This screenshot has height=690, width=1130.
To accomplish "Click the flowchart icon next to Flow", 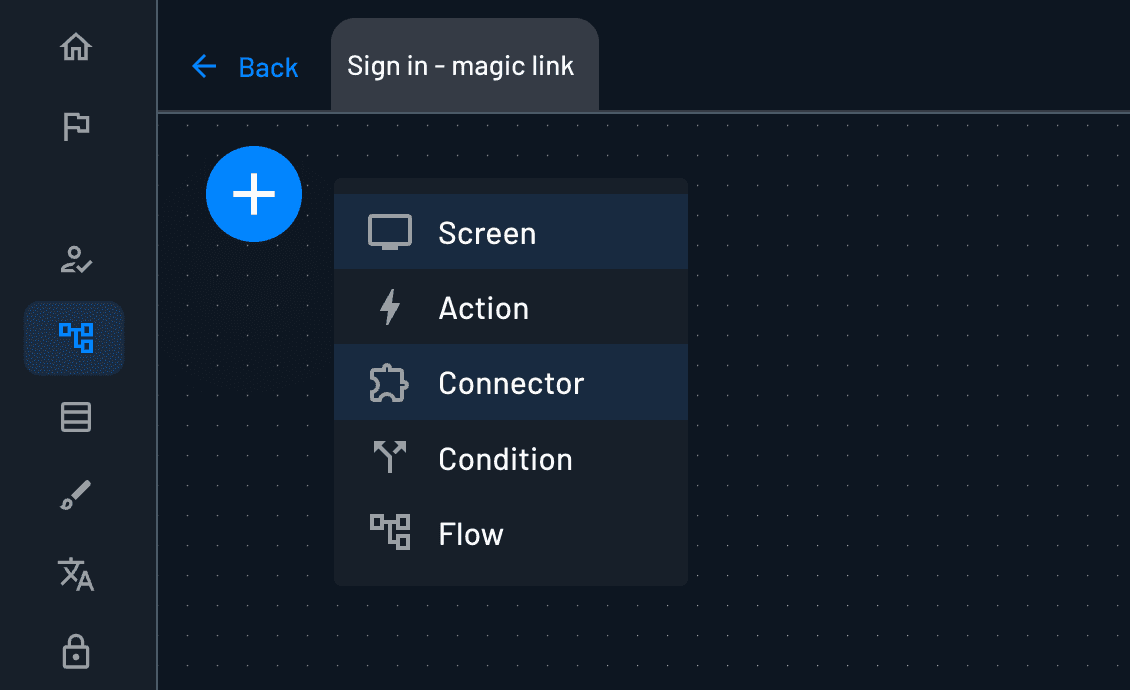I will [390, 532].
